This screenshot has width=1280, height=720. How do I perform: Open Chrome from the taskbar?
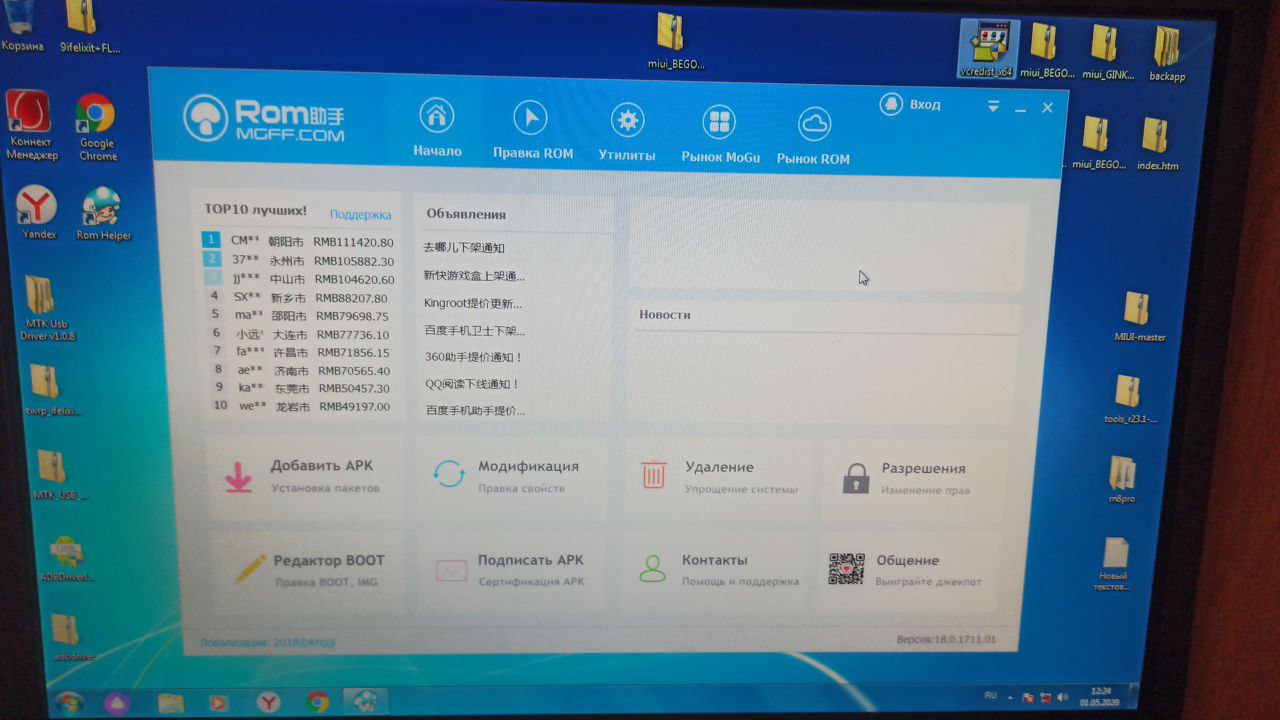[x=317, y=703]
